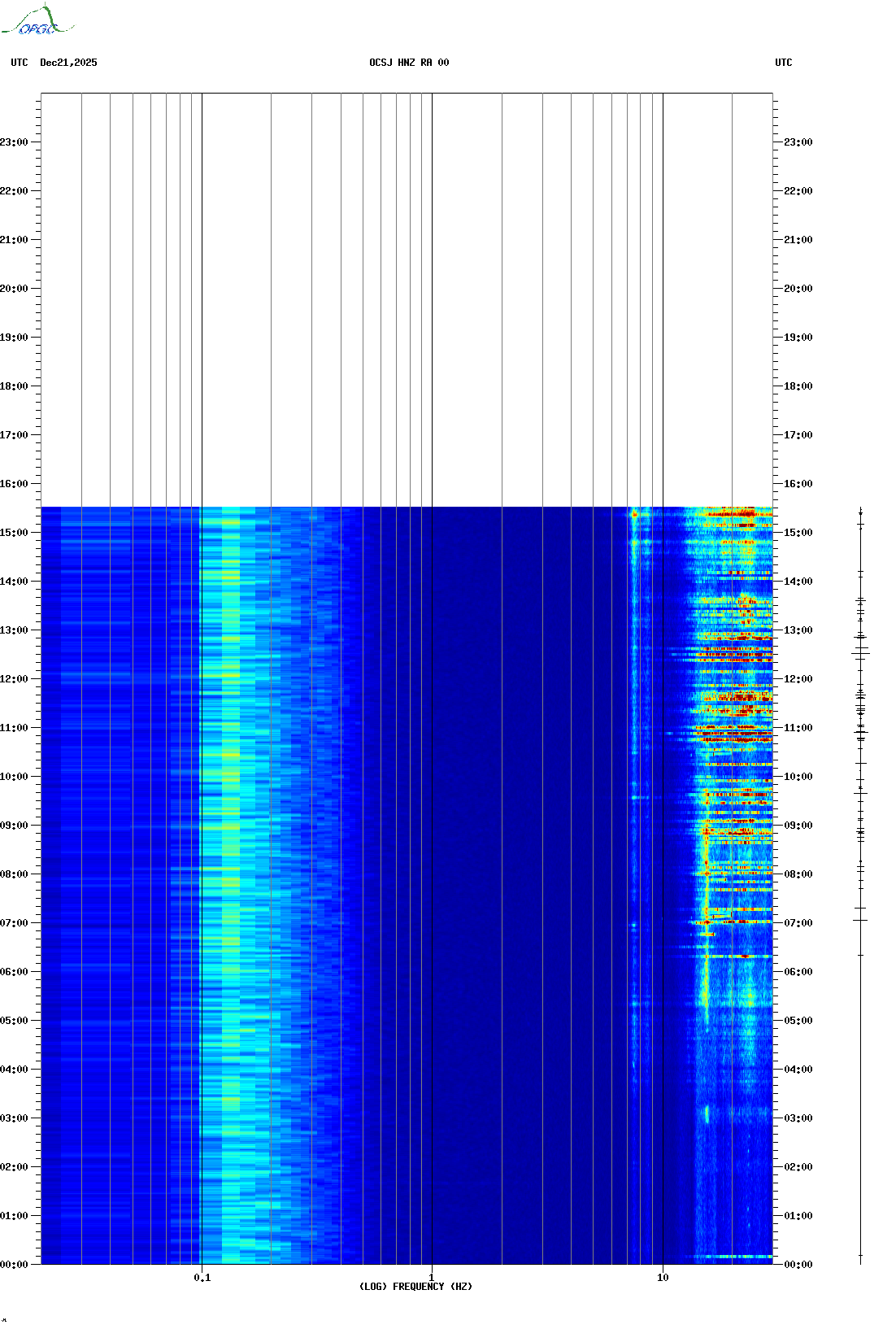The image size is (896, 1329).
Task: Click the red high-frequency burst at 11:00
Action: pos(734,733)
